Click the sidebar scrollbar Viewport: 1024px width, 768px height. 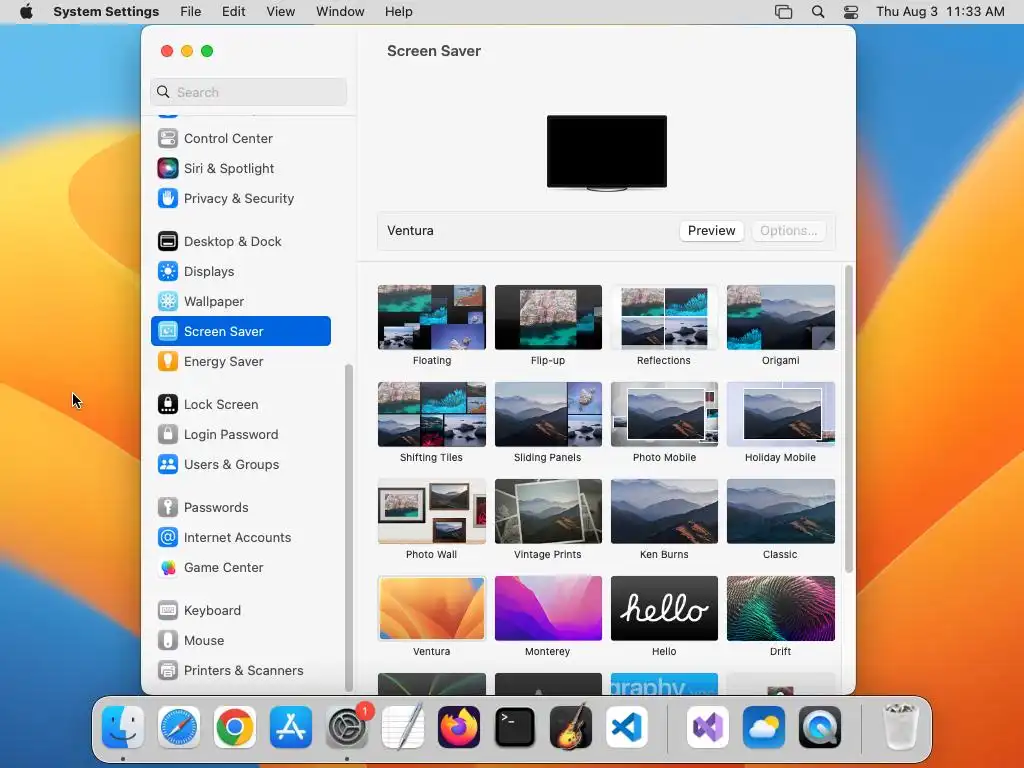348,528
